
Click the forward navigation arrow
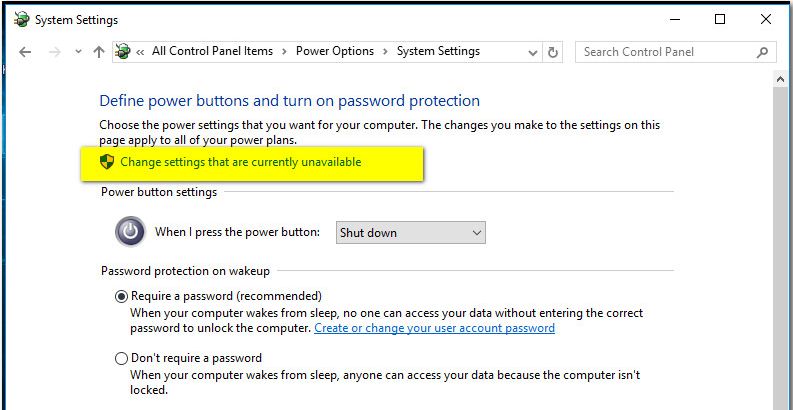click(55, 52)
